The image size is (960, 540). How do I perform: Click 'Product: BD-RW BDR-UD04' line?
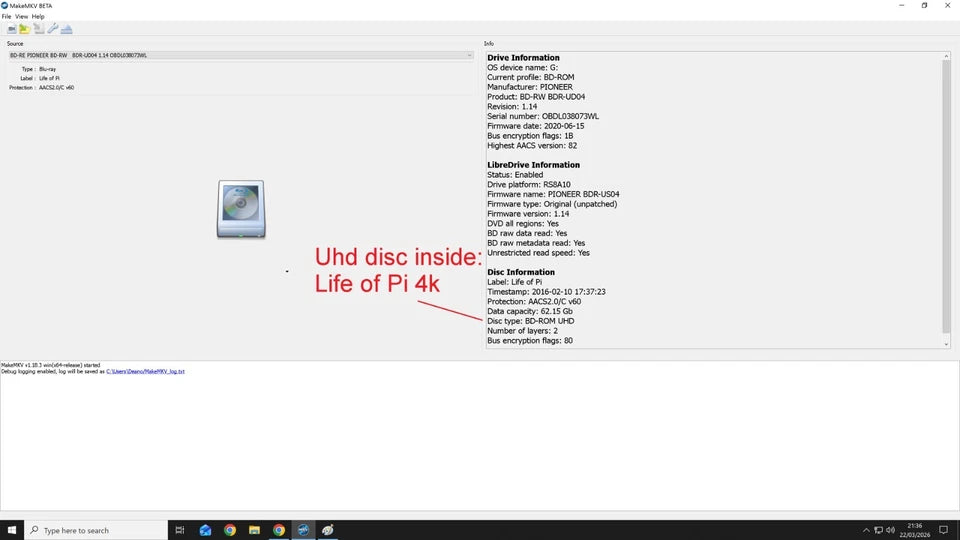[x=536, y=97]
